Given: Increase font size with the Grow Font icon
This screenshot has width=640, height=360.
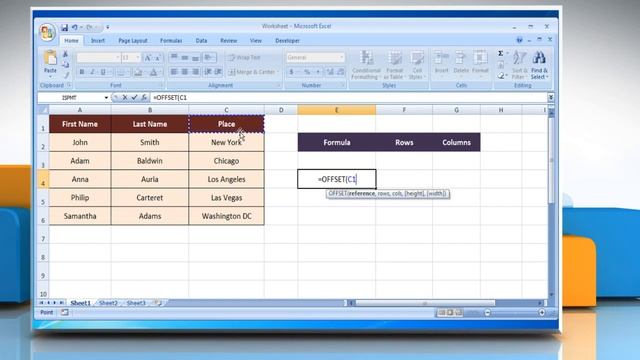Looking at the screenshot, I should tap(148, 58).
